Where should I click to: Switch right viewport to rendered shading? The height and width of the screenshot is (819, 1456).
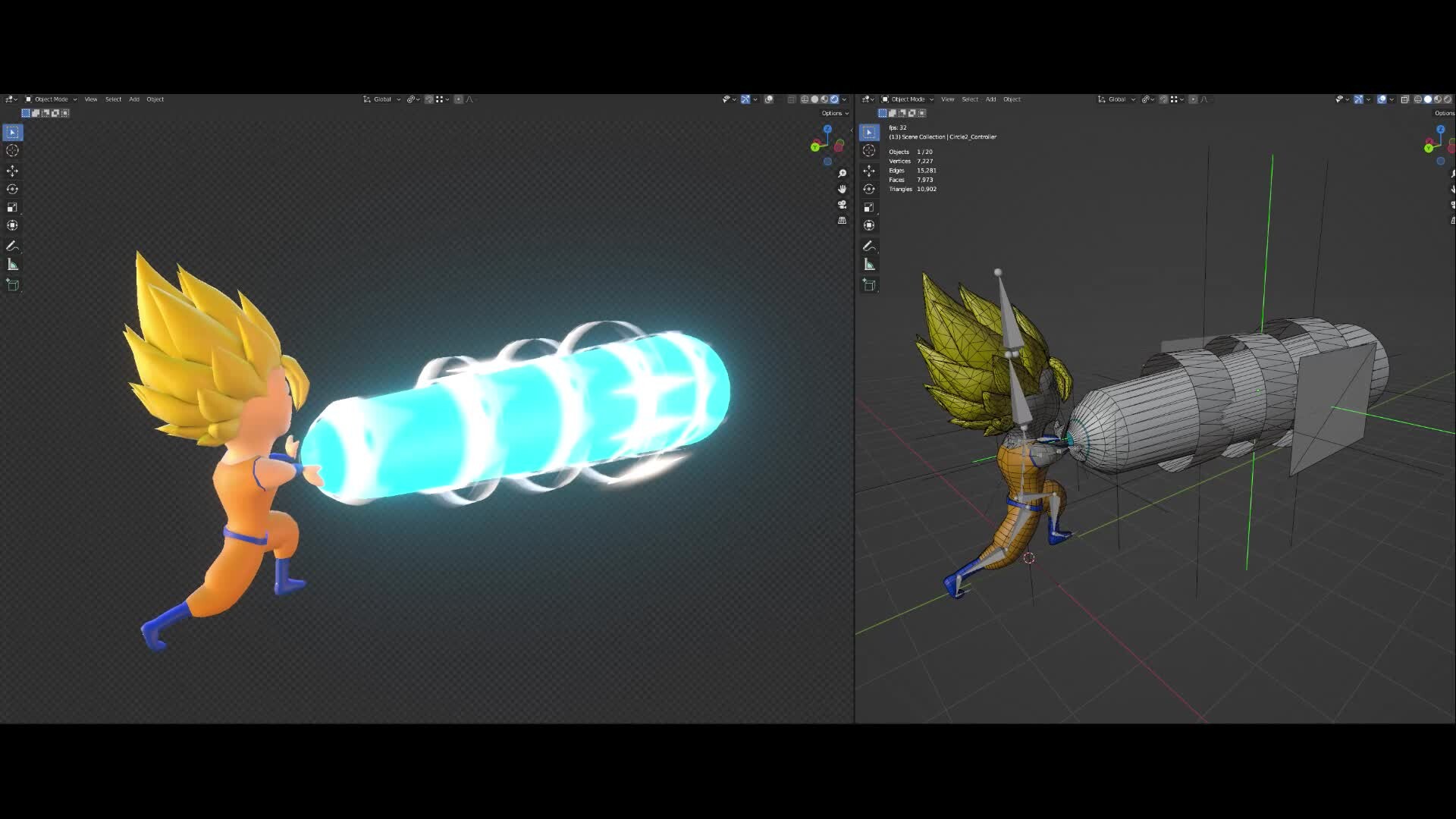click(1447, 99)
